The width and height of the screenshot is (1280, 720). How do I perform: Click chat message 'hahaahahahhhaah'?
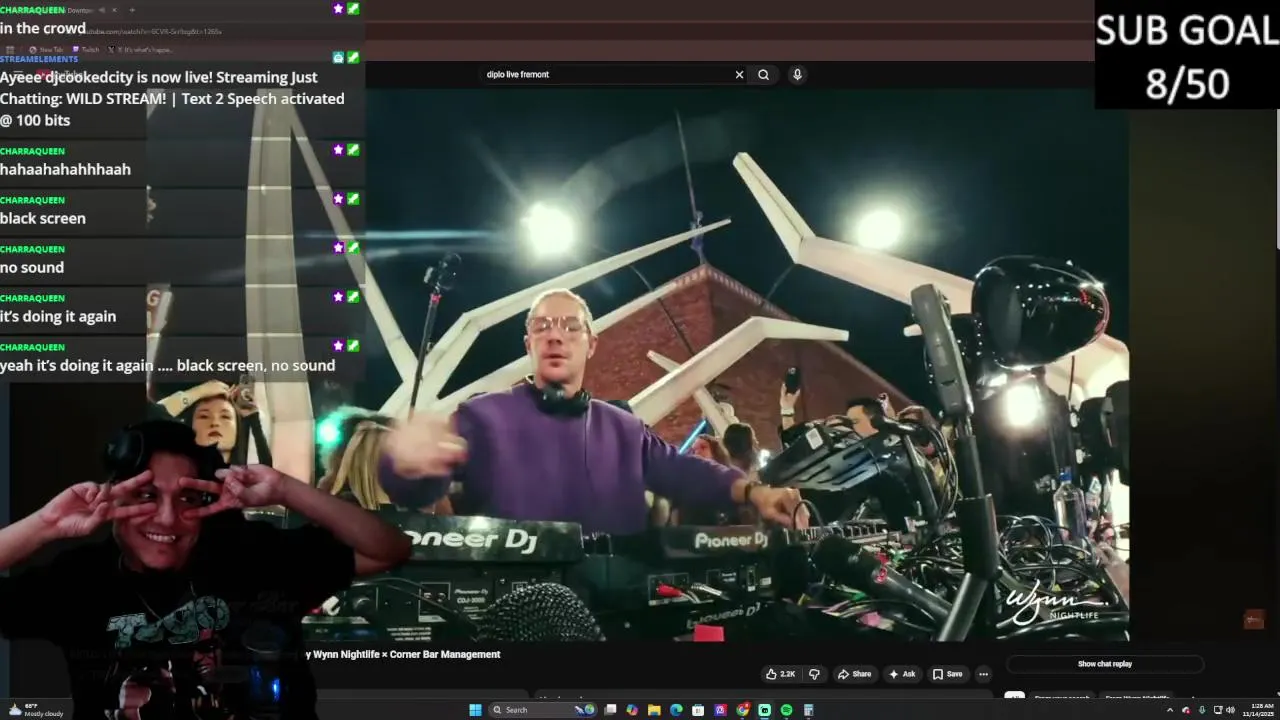point(65,169)
